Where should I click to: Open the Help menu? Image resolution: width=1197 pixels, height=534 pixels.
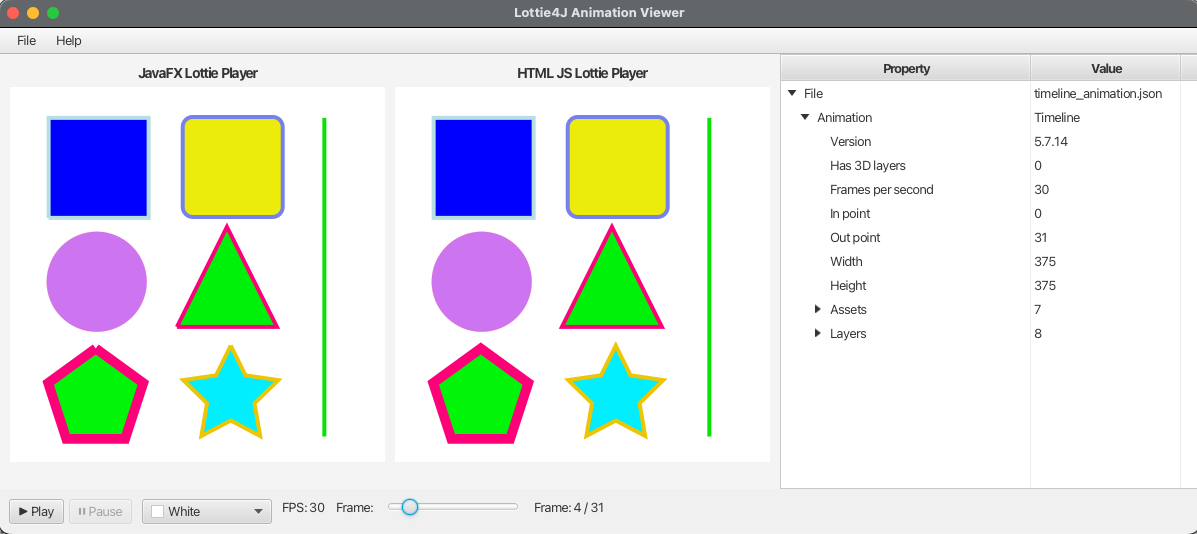(x=69, y=41)
